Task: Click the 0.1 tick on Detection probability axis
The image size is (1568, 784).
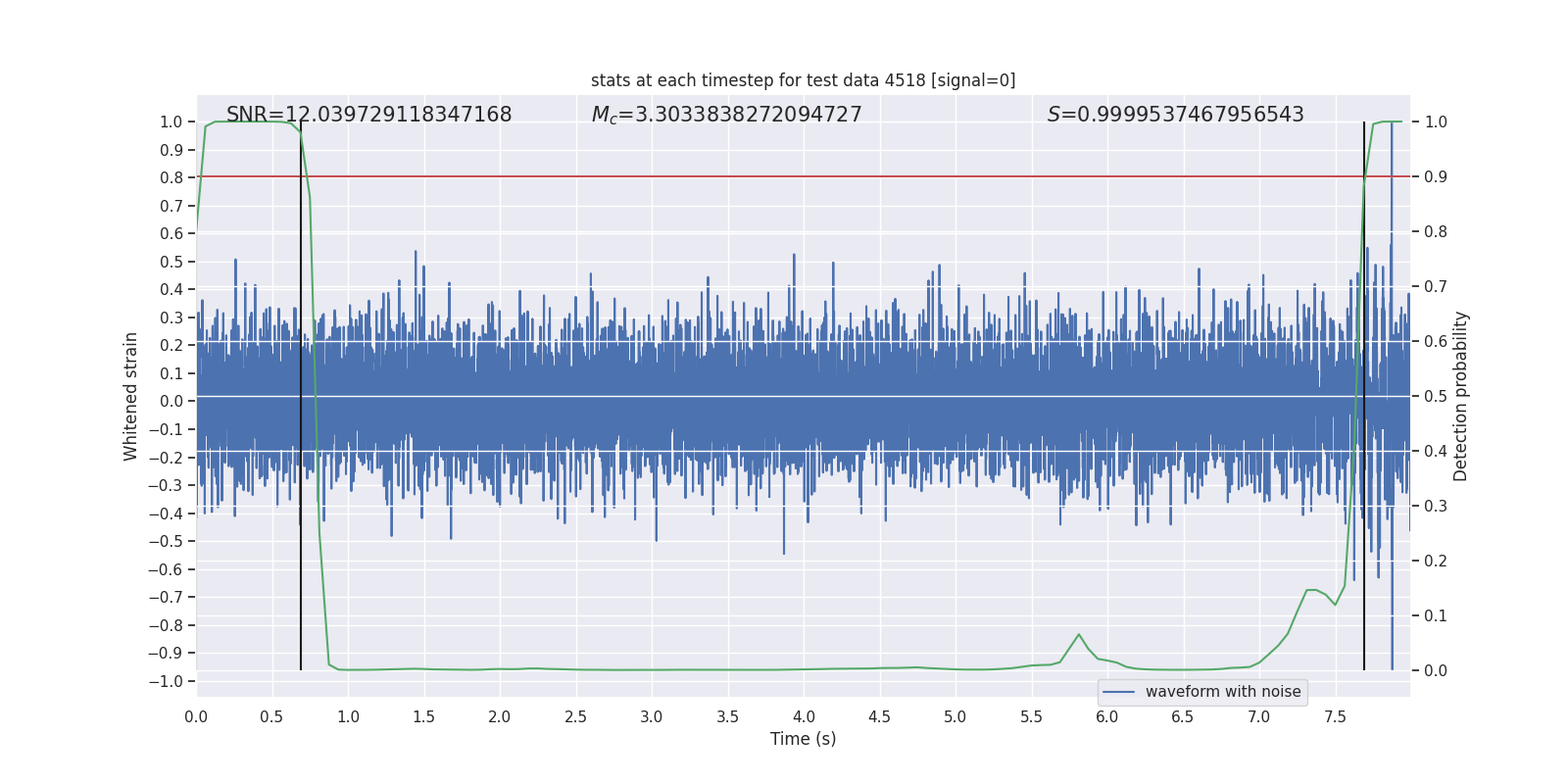Action: tap(1436, 615)
